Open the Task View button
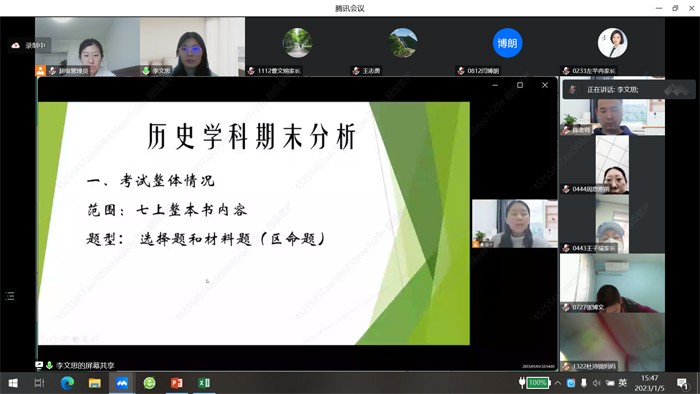Viewport: 700px width, 394px height. pos(39,383)
